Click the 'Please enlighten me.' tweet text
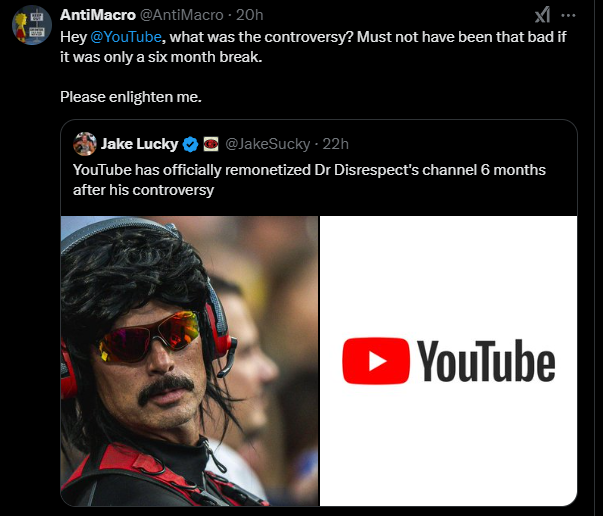 tap(131, 97)
